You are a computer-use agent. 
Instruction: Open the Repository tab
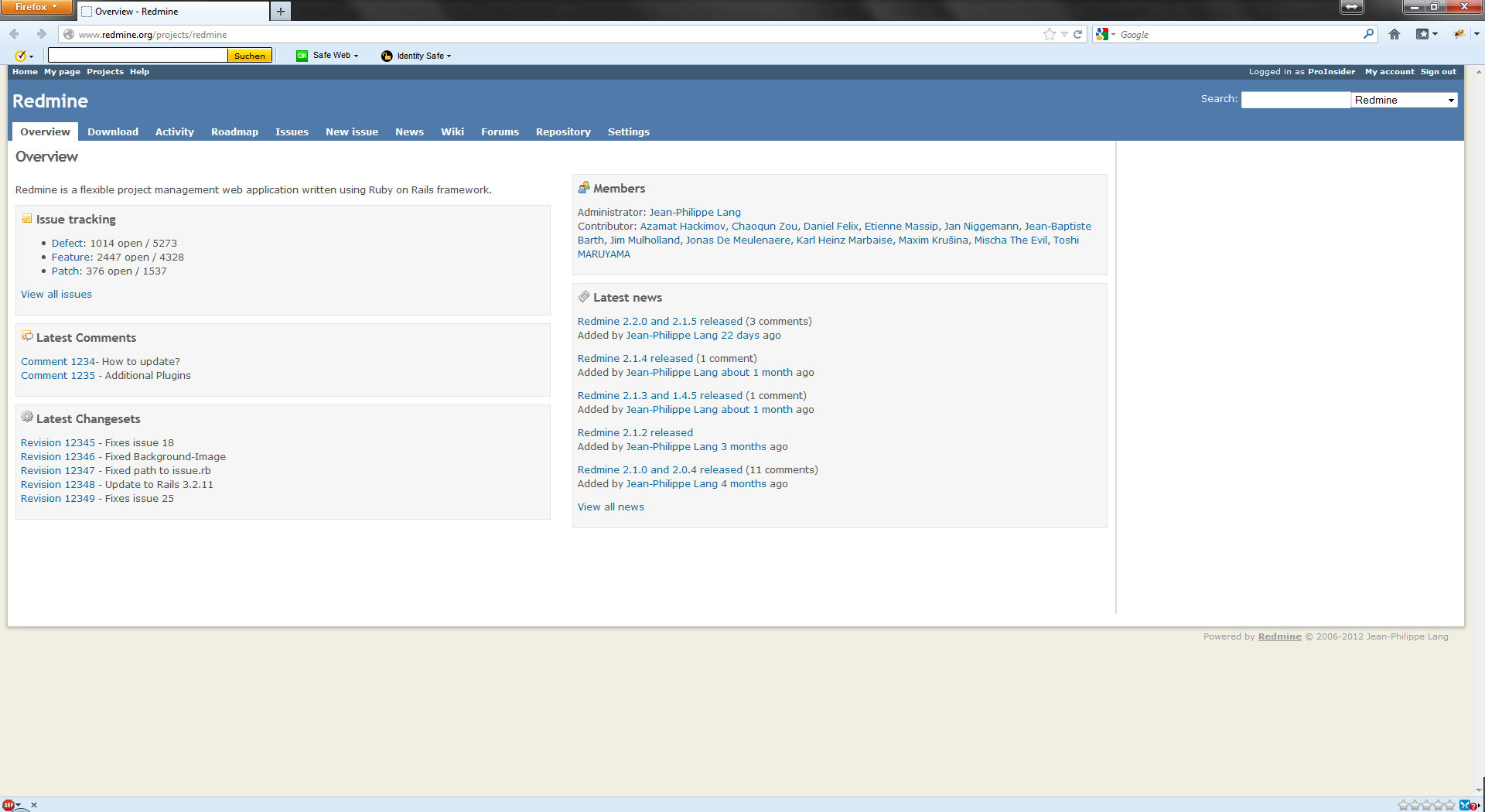[x=562, y=132]
